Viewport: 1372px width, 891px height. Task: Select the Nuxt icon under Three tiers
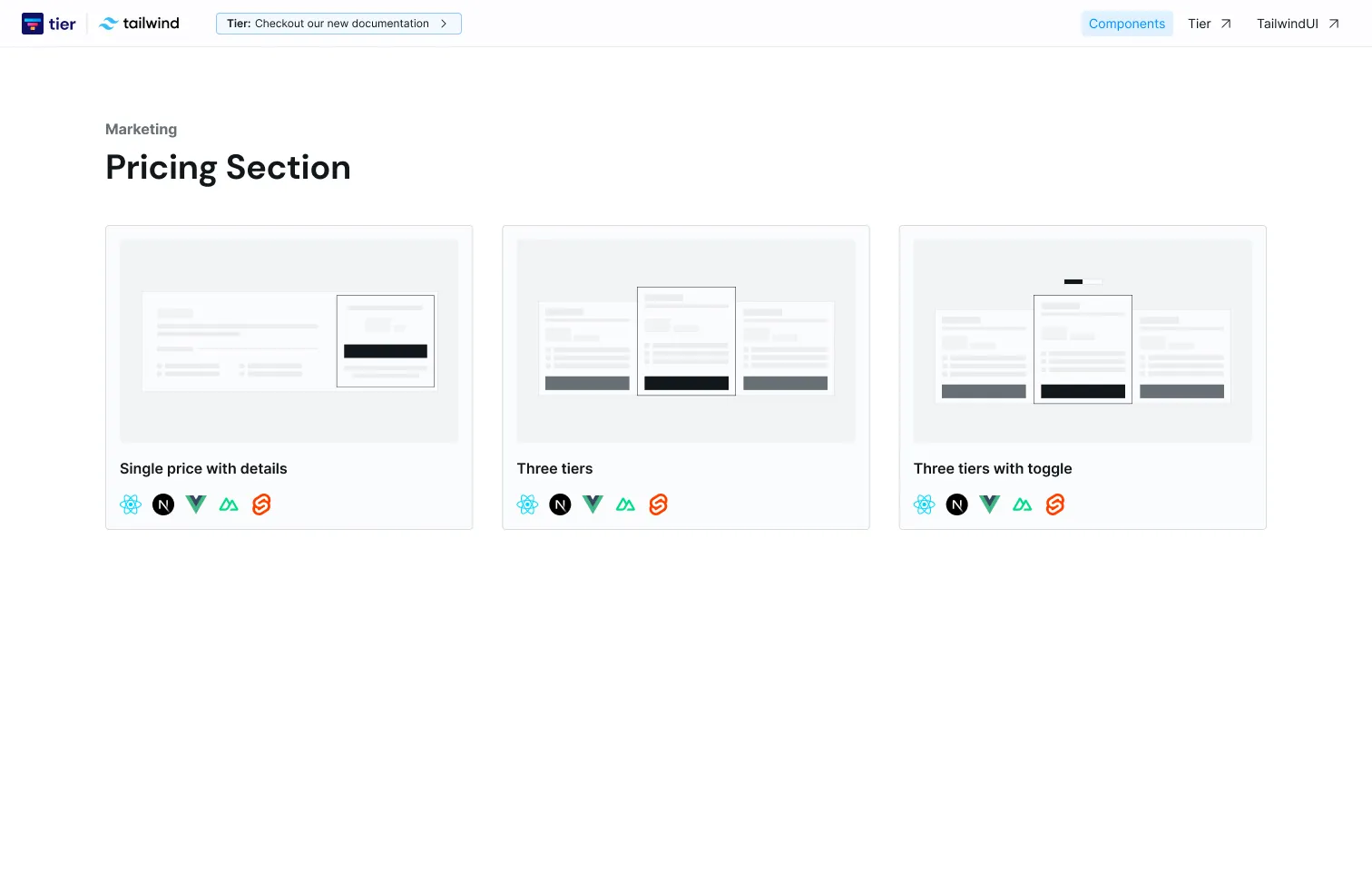pos(625,504)
